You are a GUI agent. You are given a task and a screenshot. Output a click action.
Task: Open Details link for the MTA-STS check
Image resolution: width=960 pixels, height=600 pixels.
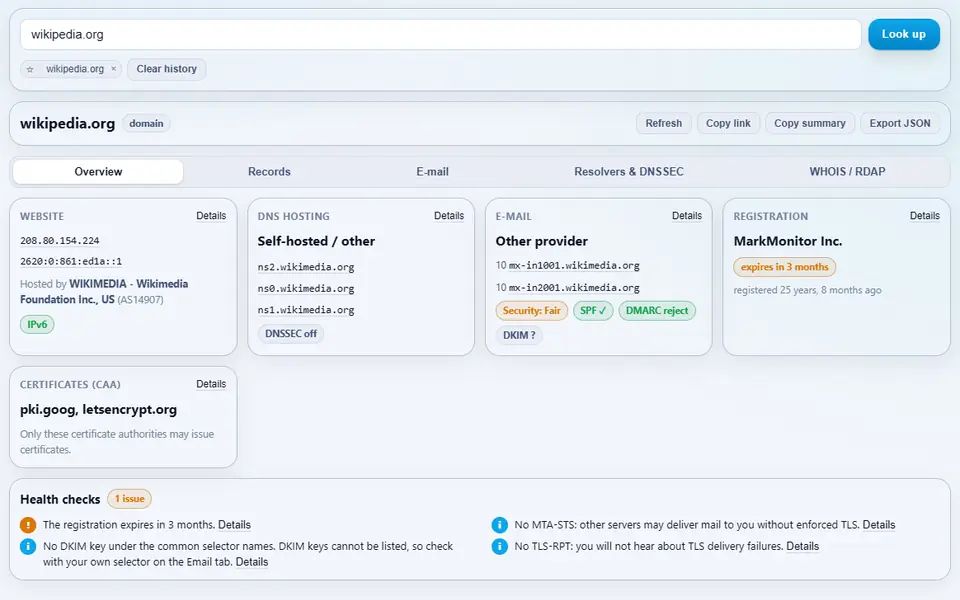879,525
